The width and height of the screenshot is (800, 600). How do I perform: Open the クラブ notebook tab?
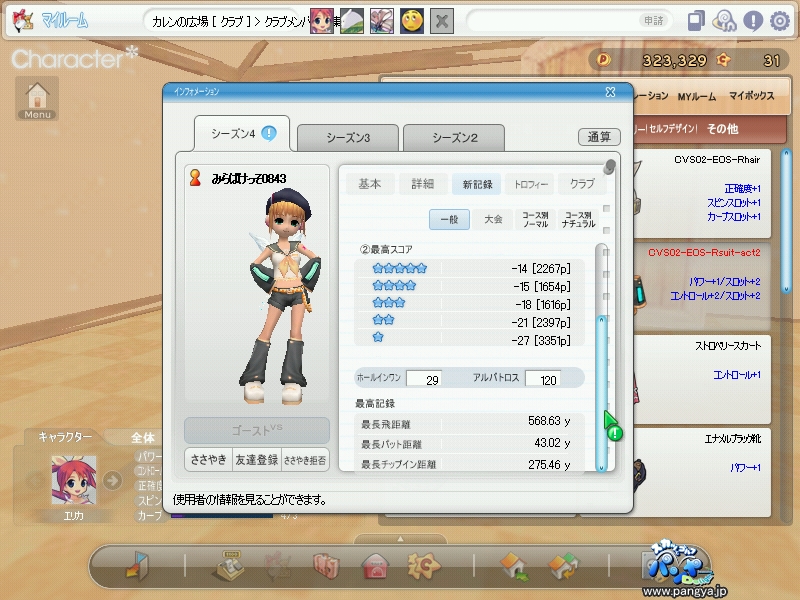tap(583, 184)
